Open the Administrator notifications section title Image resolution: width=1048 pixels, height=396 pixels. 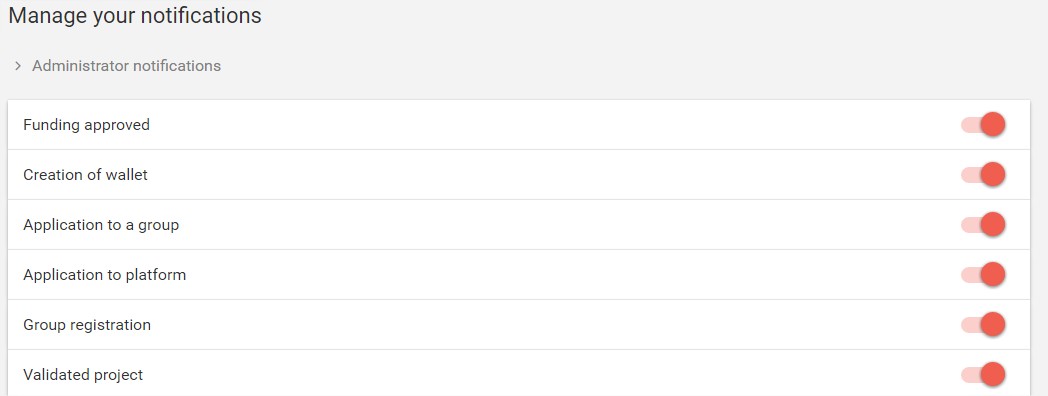tap(126, 66)
